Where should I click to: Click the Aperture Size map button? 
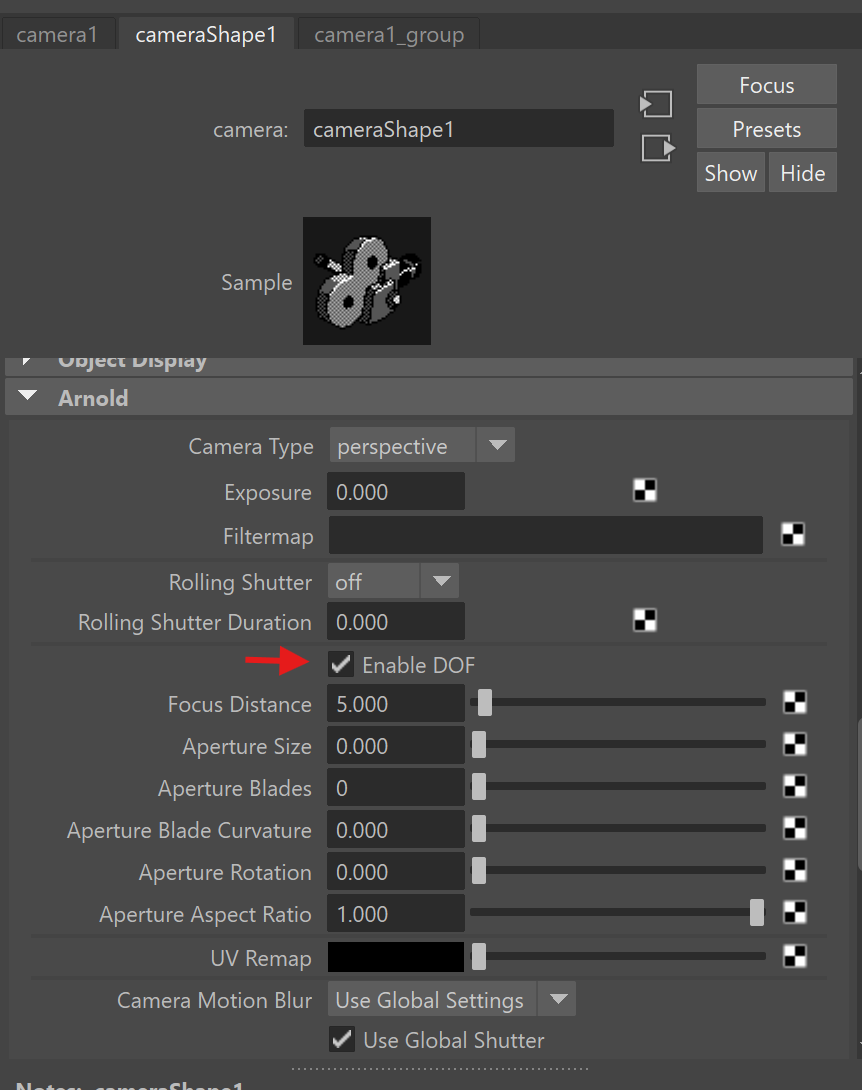point(795,745)
